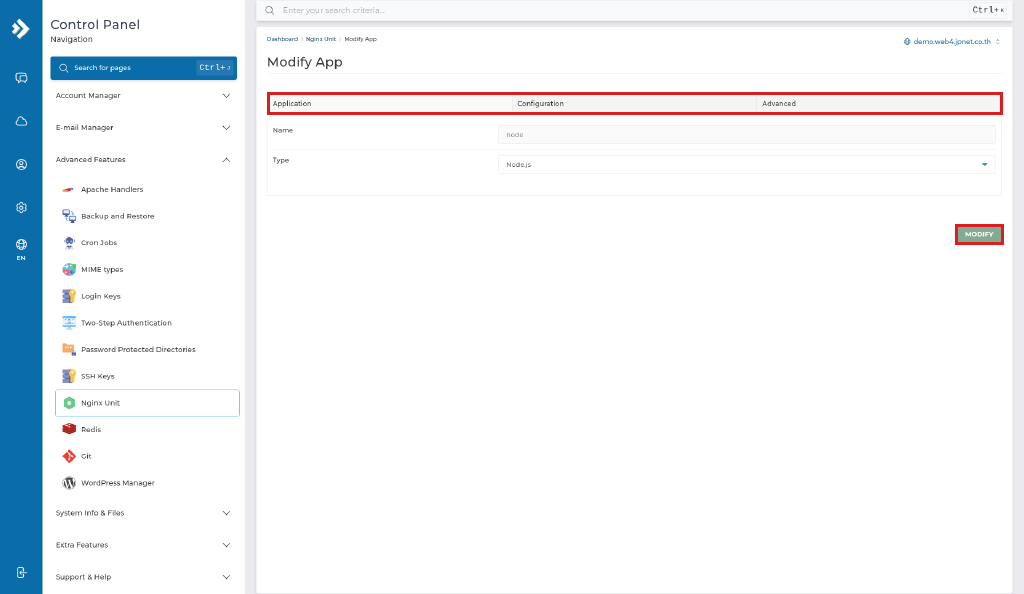Expand the Support & Help section

[143, 577]
